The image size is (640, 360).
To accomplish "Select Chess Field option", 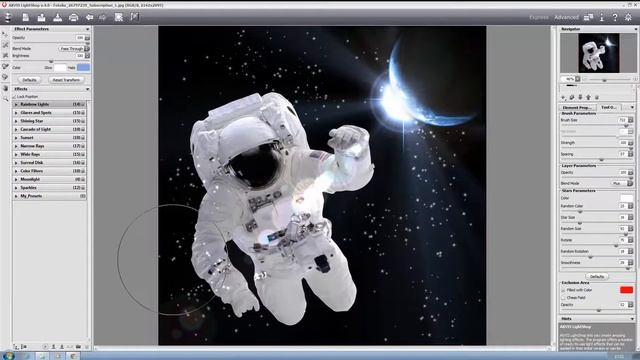I will [563, 298].
